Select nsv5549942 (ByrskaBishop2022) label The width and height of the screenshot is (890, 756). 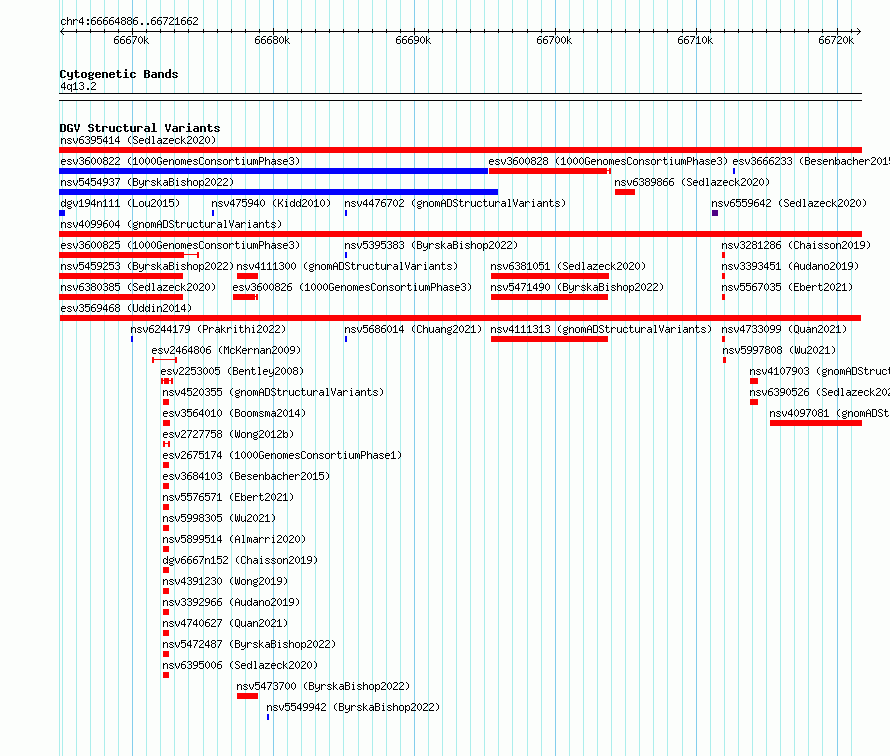353,707
